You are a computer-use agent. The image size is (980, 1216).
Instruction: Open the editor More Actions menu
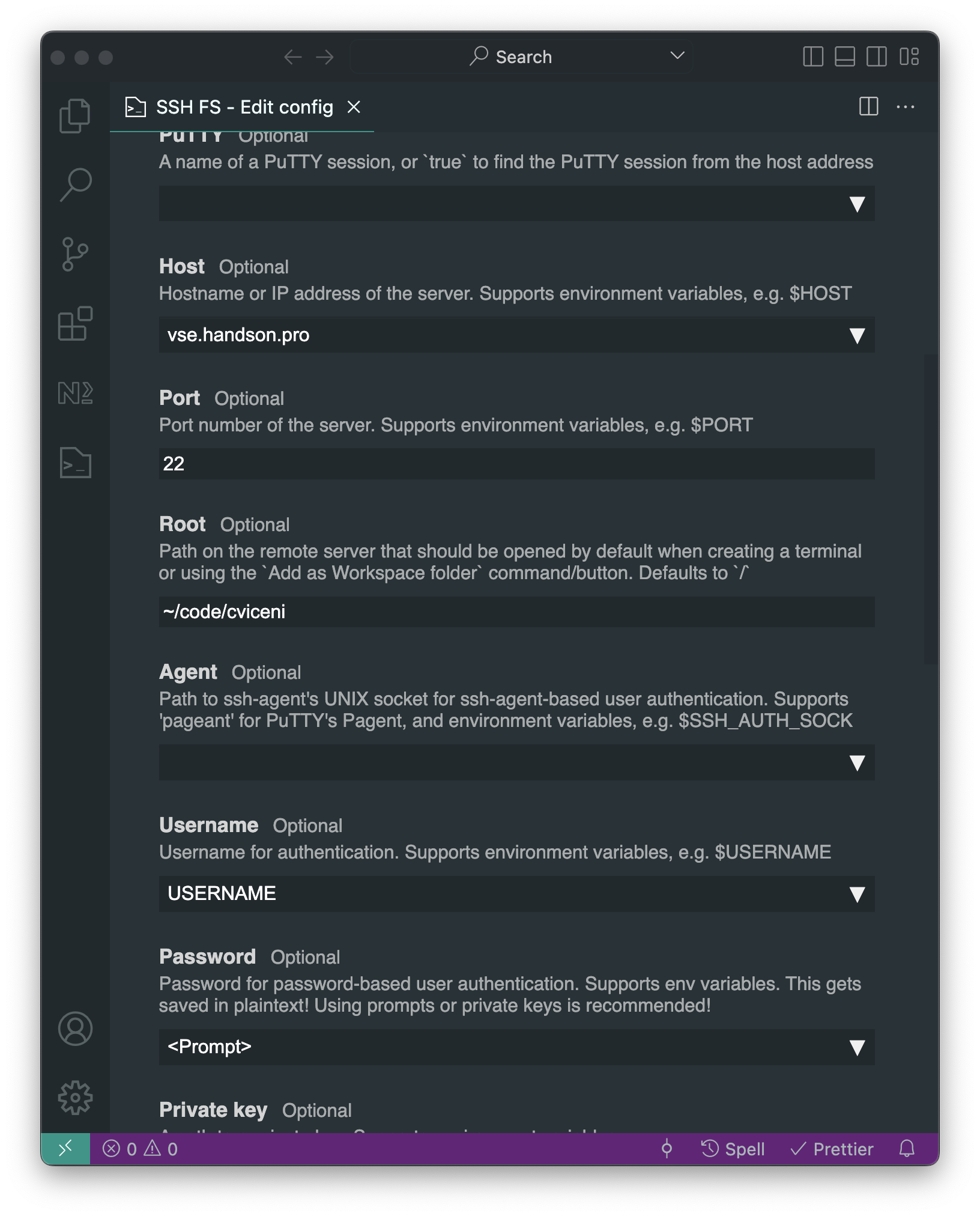(906, 107)
